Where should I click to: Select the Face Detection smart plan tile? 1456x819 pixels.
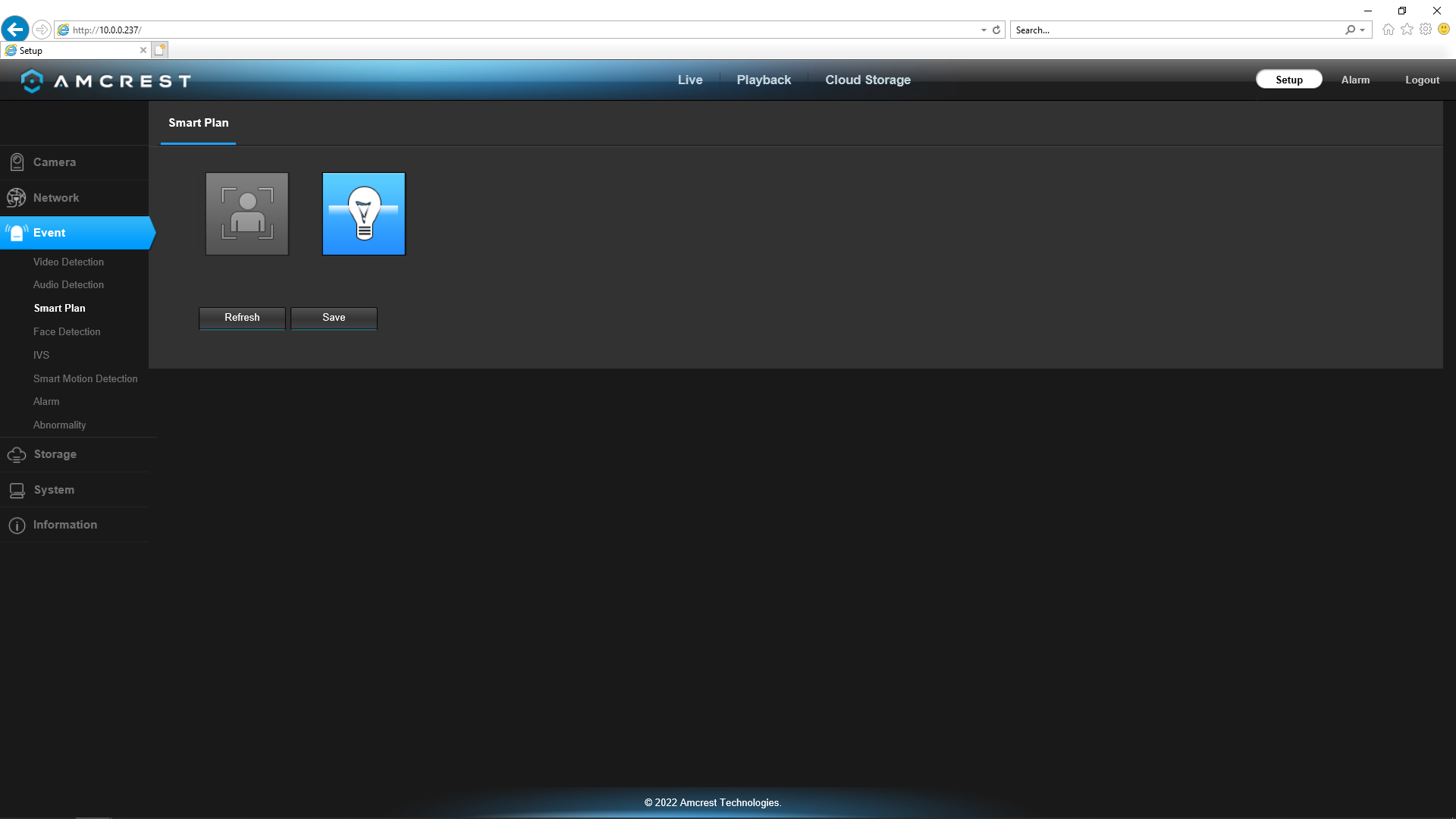point(247,214)
